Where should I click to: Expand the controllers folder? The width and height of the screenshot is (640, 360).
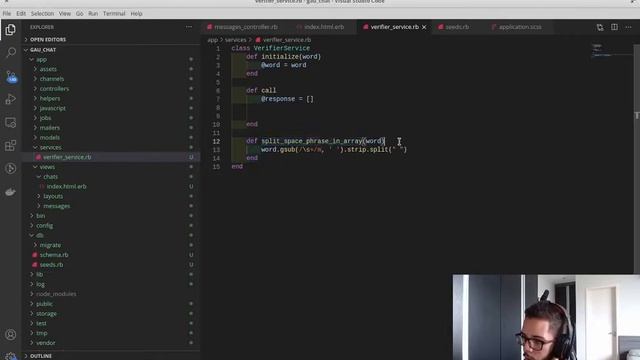tap(54, 89)
